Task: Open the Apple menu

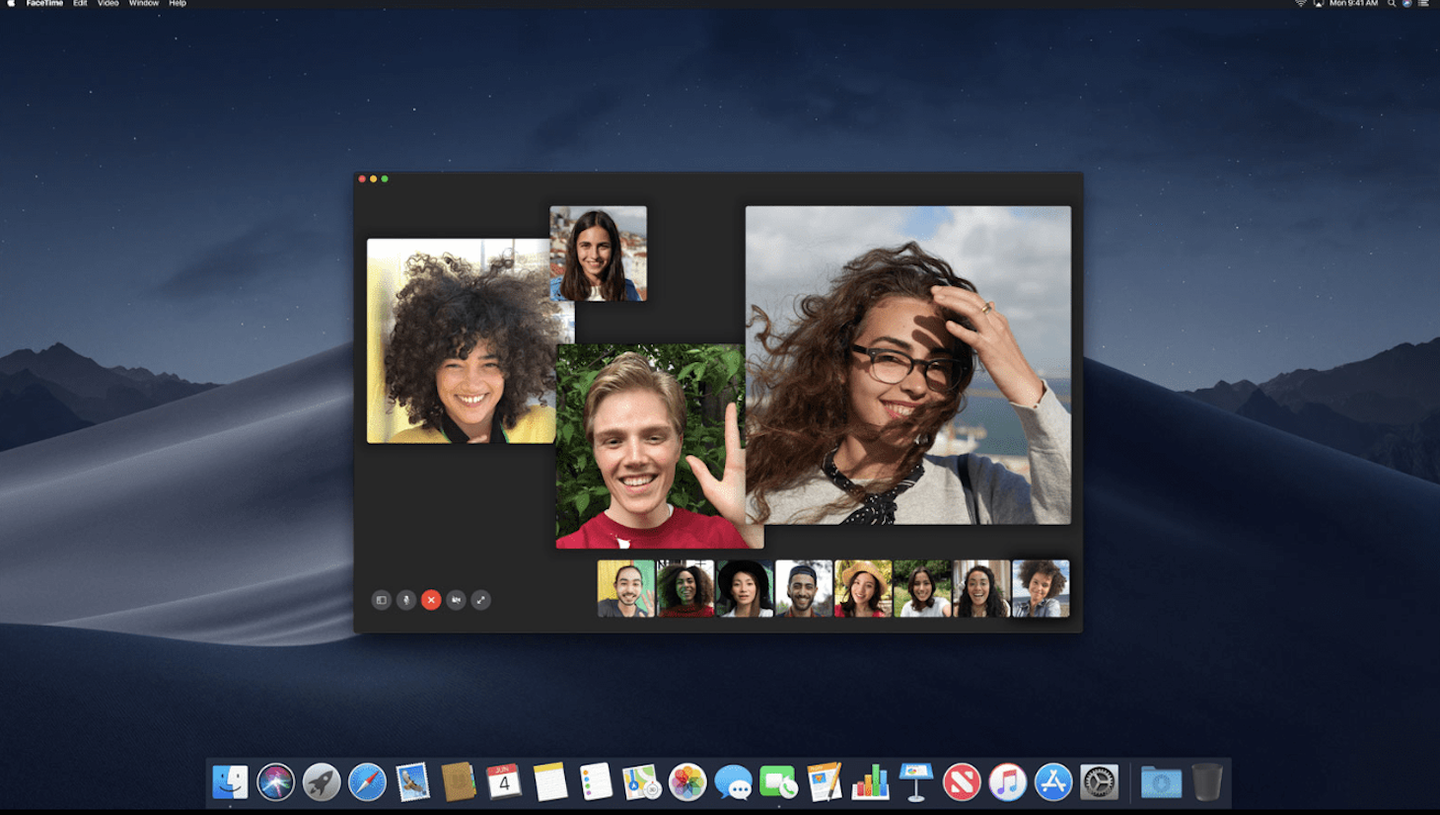Action: pyautogui.click(x=11, y=4)
